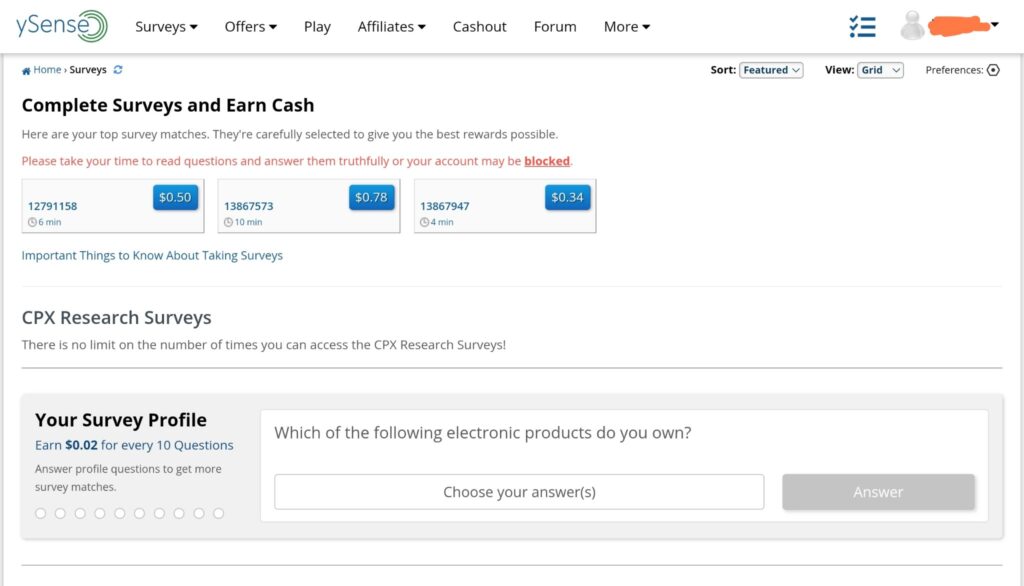Click the home icon in breadcrumb
This screenshot has height=586, width=1024.
[26, 71]
